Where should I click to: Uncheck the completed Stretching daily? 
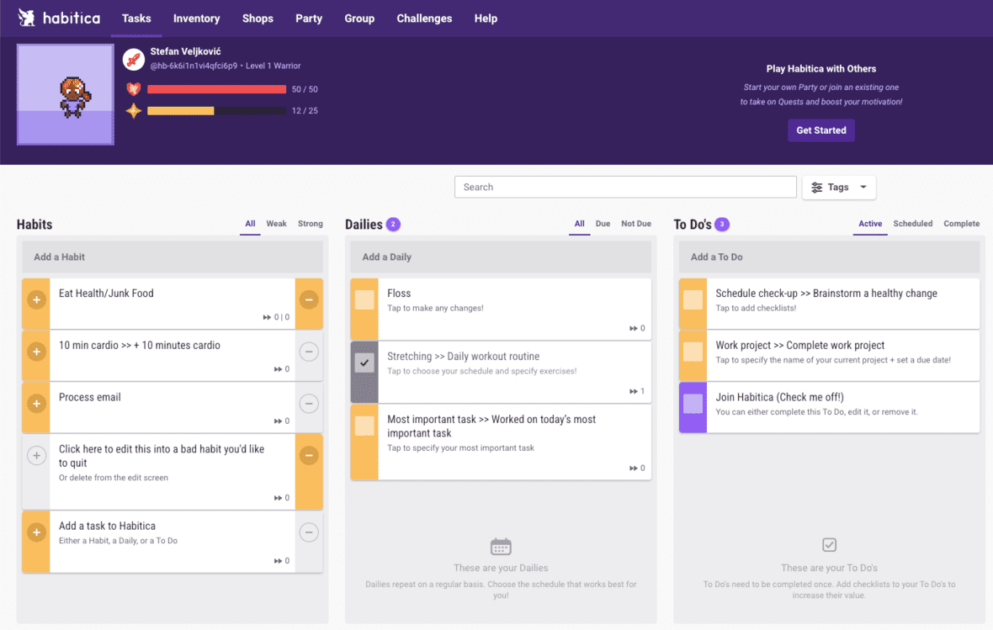[x=366, y=364]
